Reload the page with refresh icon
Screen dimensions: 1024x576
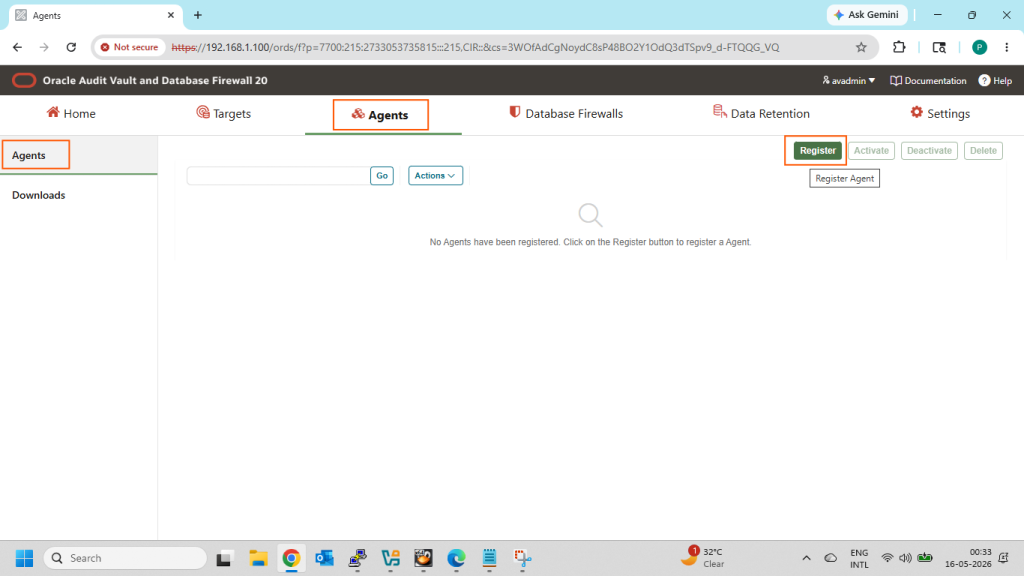click(71, 47)
